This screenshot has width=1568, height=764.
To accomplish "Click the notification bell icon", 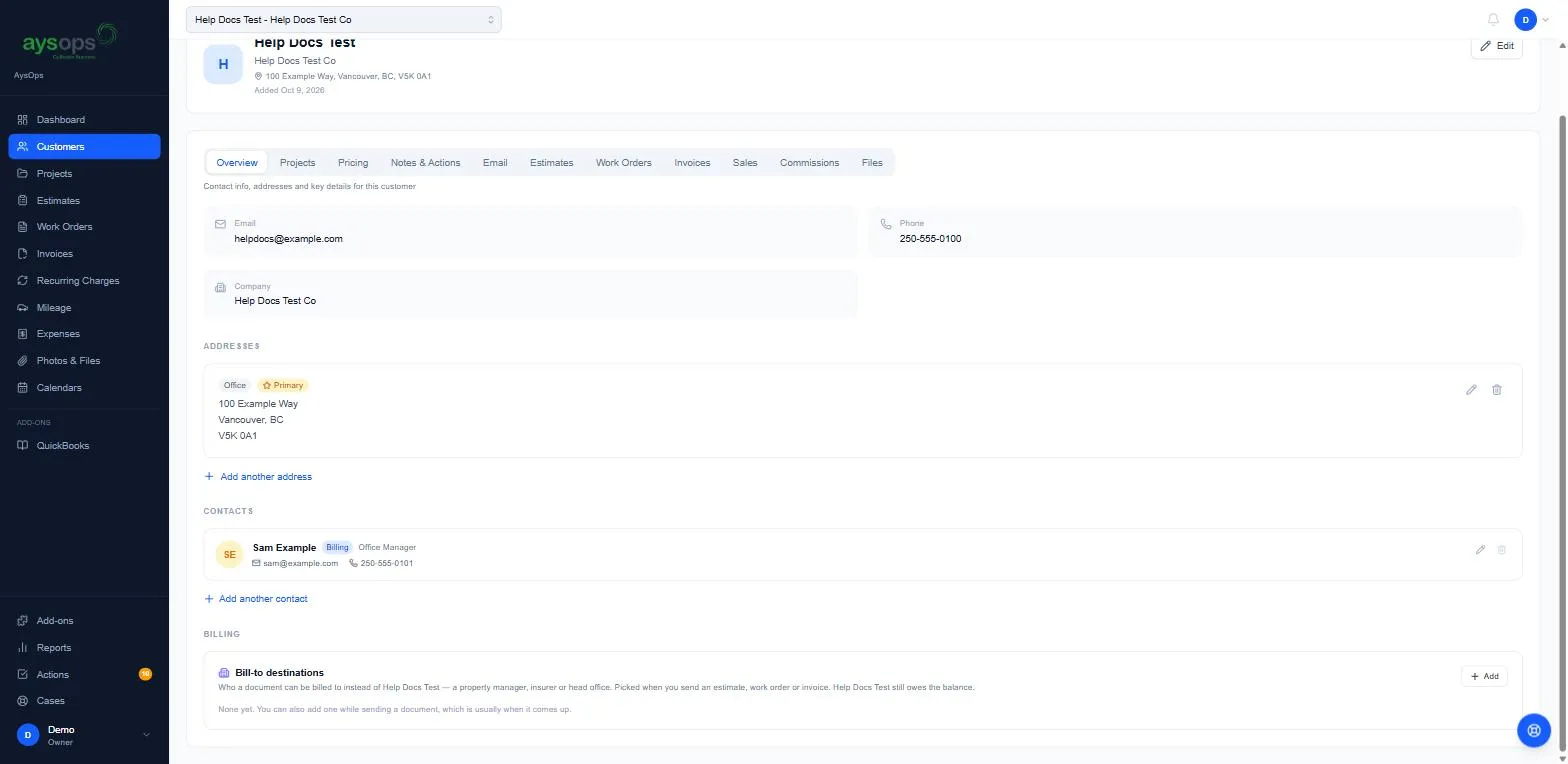I will coord(1493,19).
